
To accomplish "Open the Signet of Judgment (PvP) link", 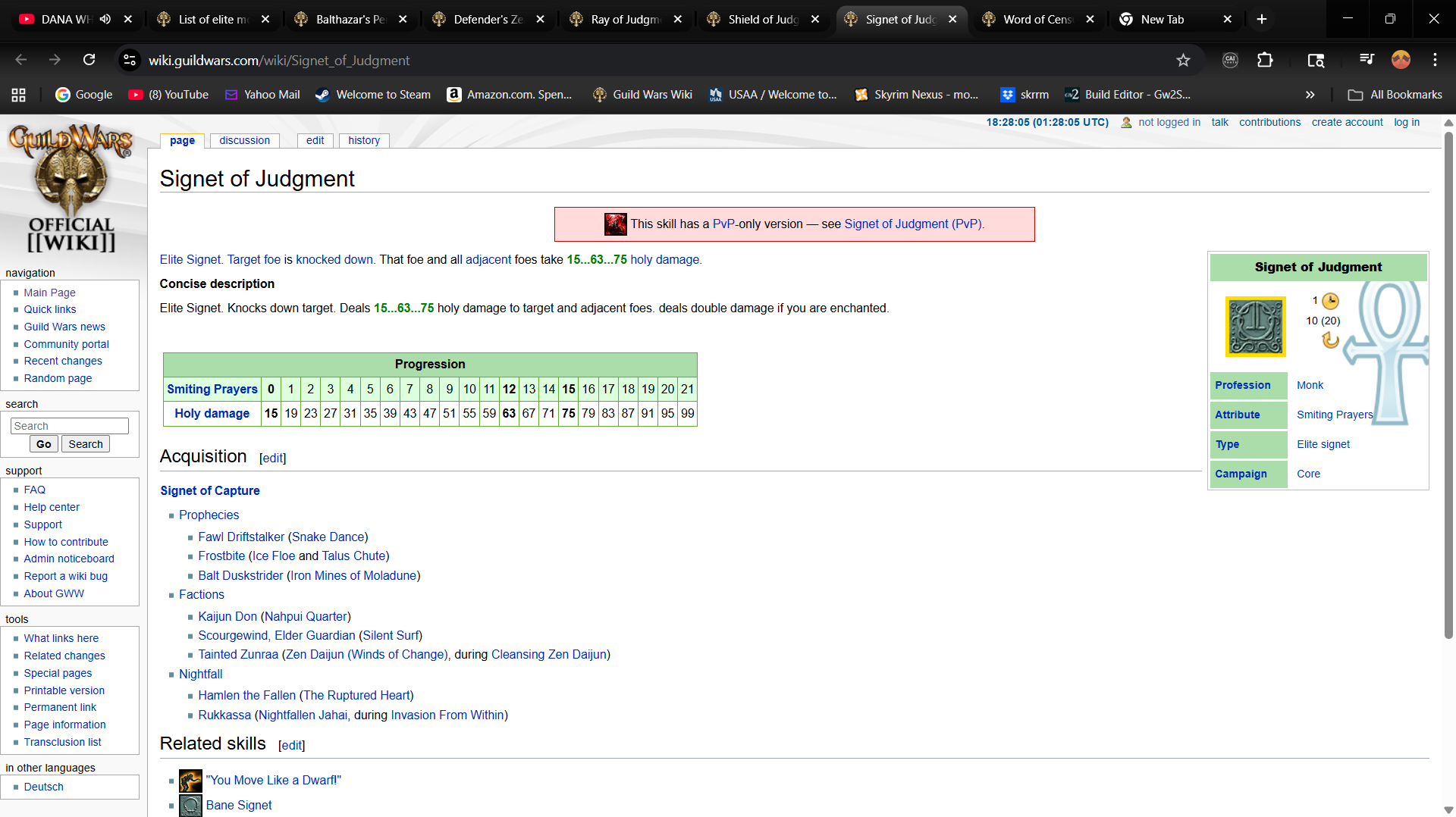I will [x=913, y=224].
